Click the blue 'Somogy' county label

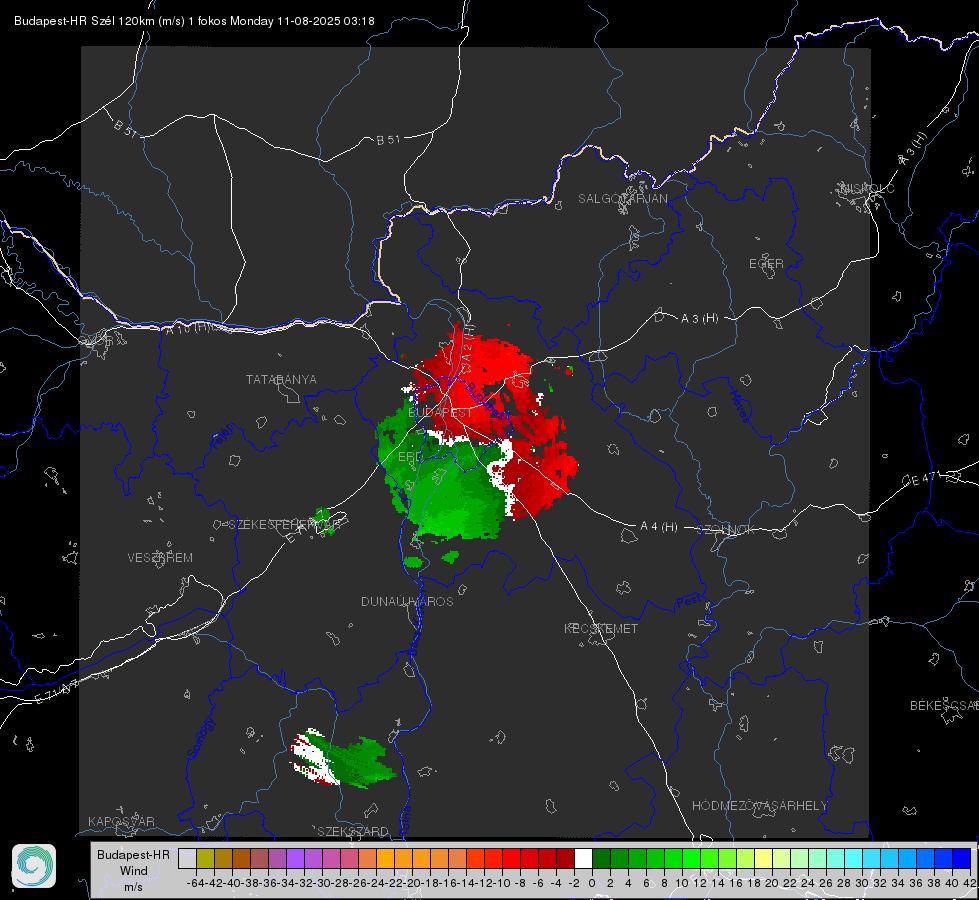201,738
